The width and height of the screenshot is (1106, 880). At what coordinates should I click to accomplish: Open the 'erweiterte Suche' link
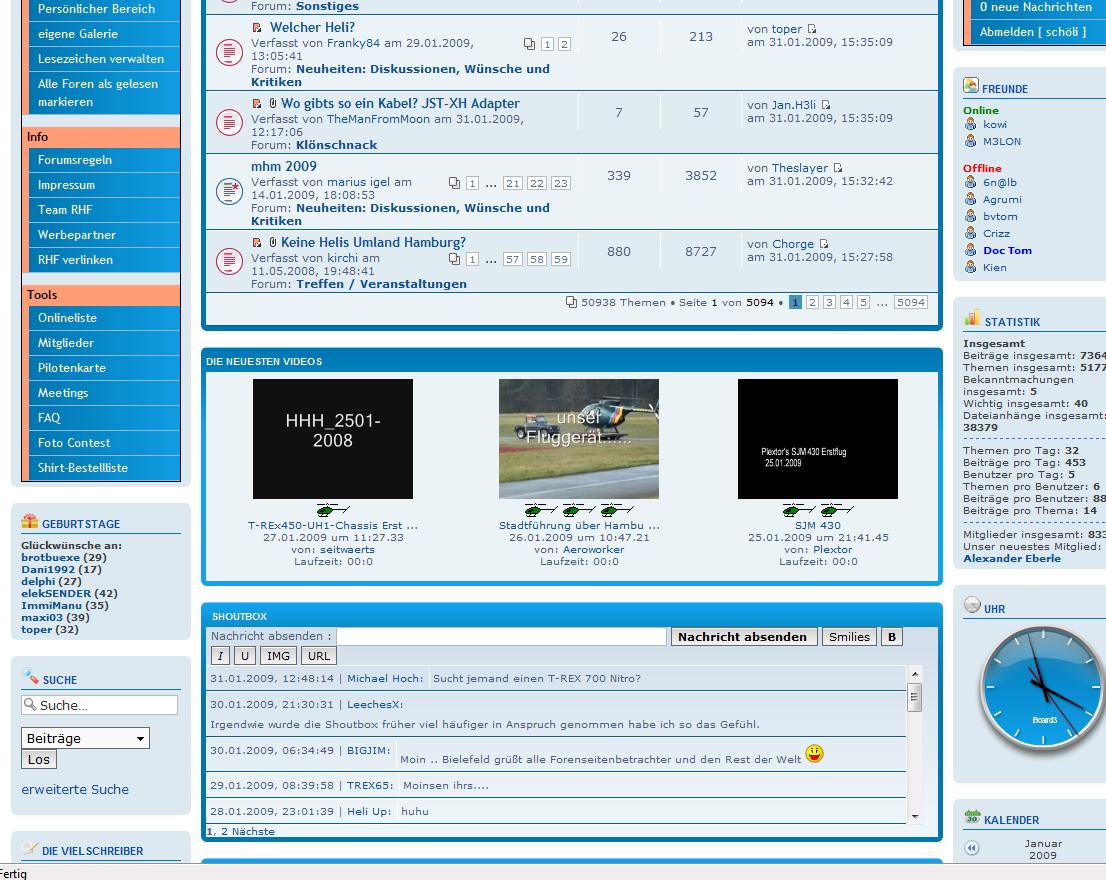coord(75,789)
